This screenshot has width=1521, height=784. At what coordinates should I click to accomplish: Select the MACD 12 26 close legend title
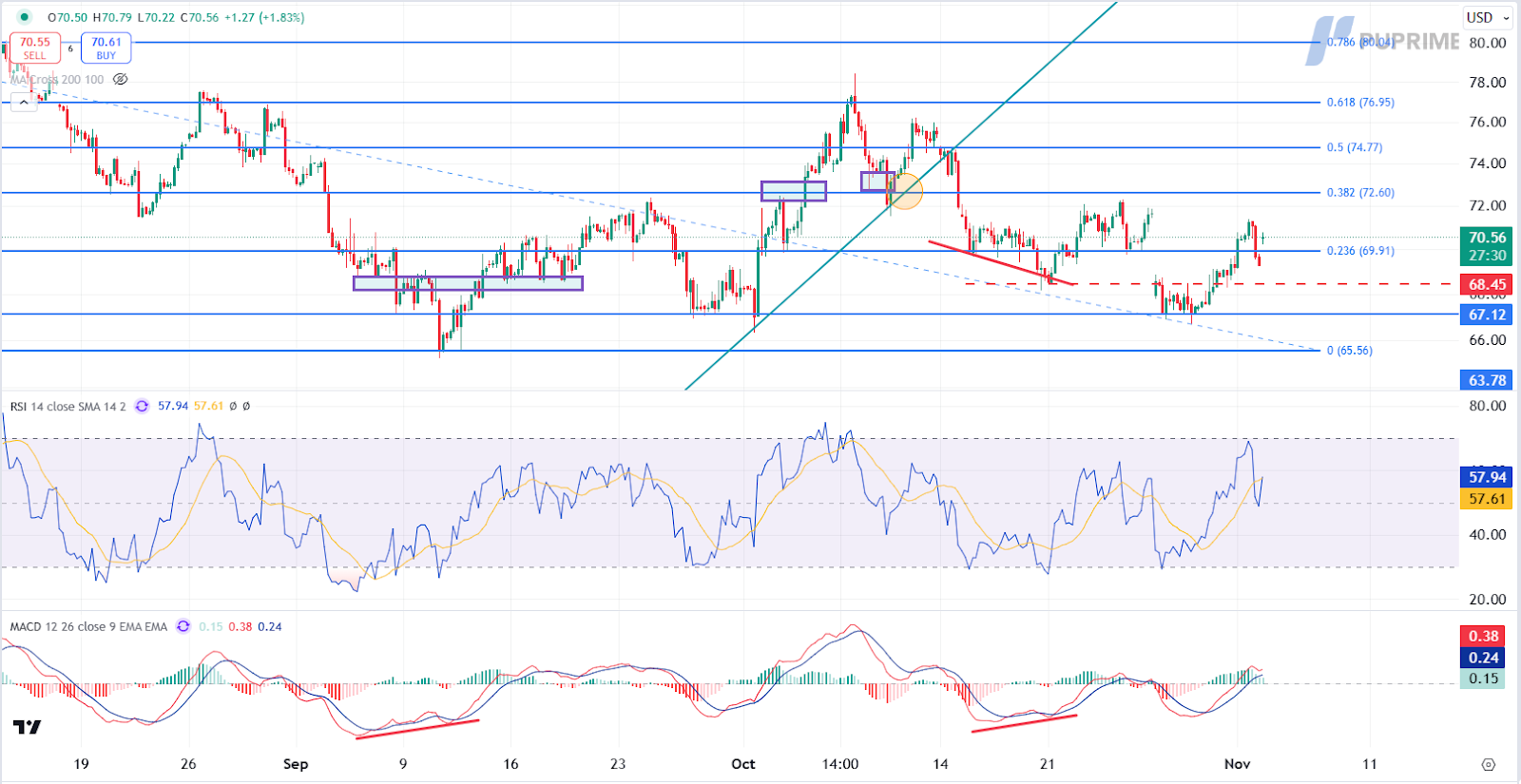[88, 626]
